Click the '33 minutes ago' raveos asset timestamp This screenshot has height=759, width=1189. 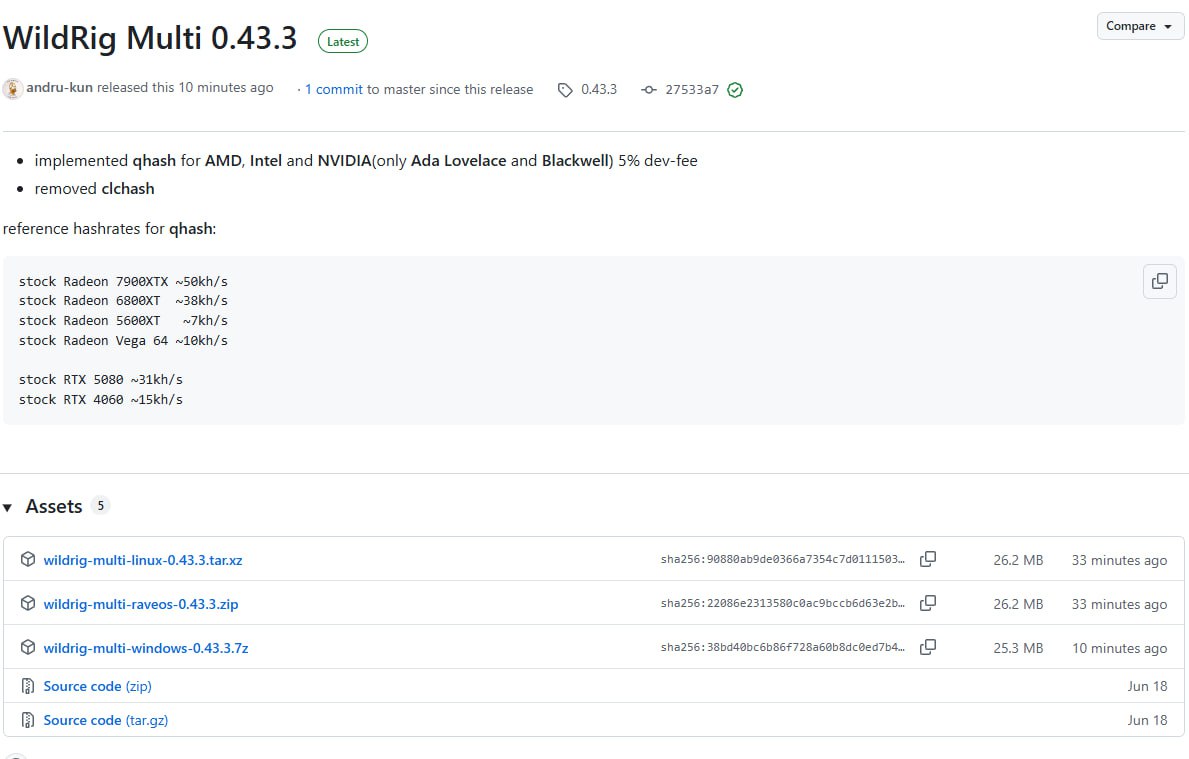tap(1119, 604)
